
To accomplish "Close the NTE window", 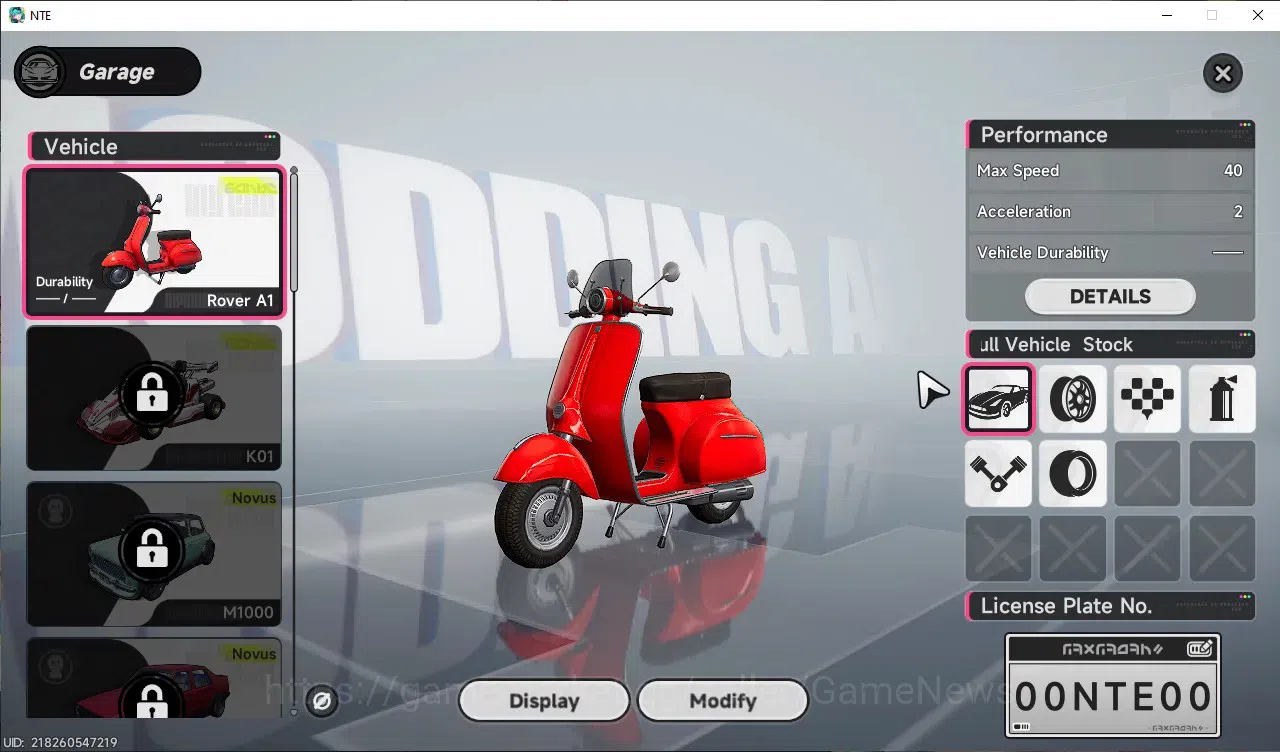I will (1258, 15).
